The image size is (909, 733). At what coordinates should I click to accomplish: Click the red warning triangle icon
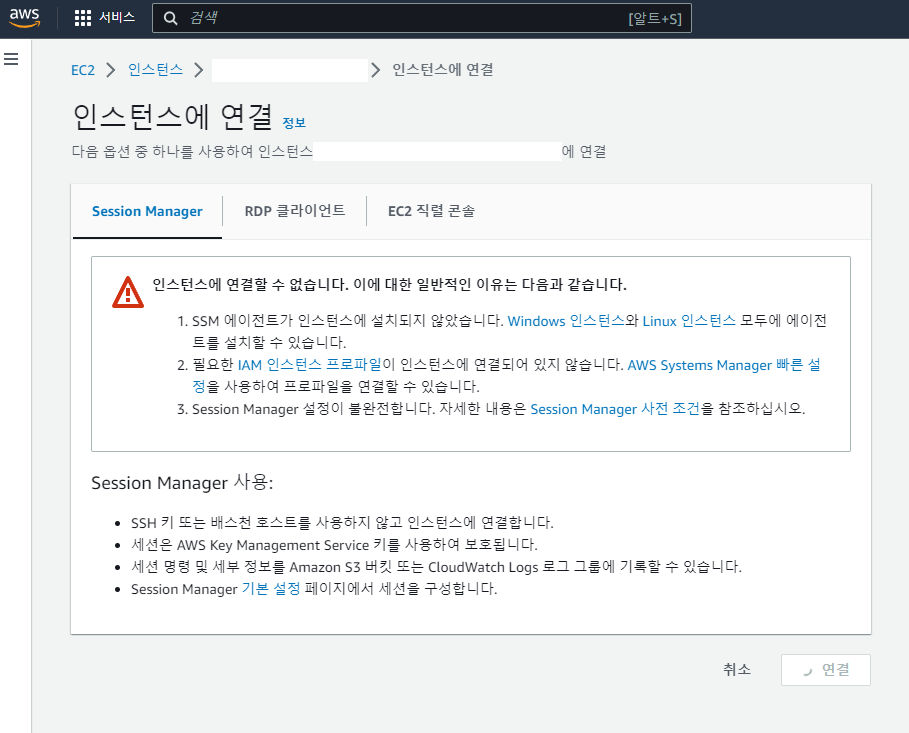[128, 292]
